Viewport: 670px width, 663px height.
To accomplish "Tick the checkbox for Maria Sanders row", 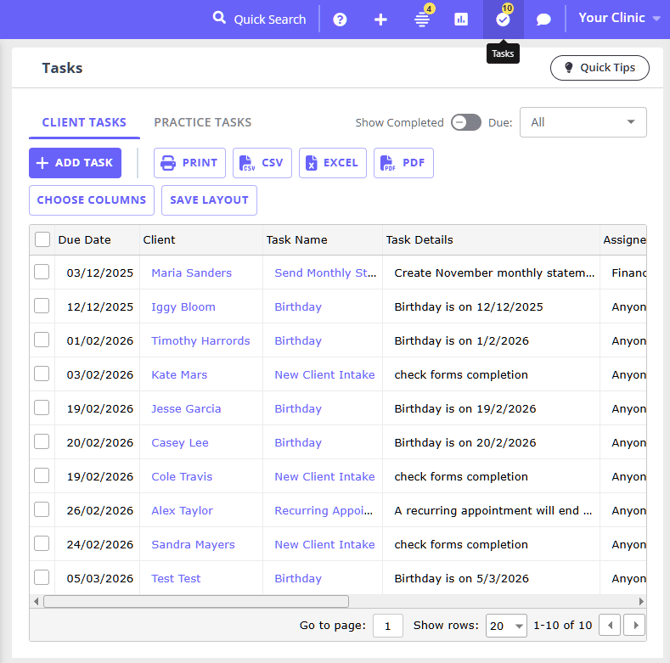I will (42, 272).
